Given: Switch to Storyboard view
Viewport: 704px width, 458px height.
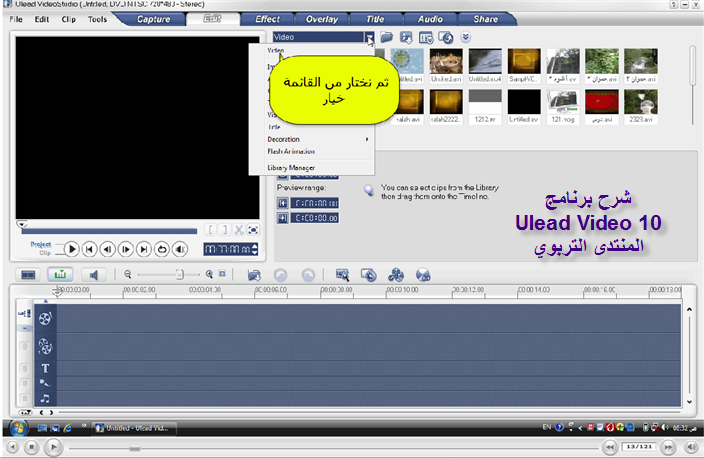Looking at the screenshot, I should [28, 274].
